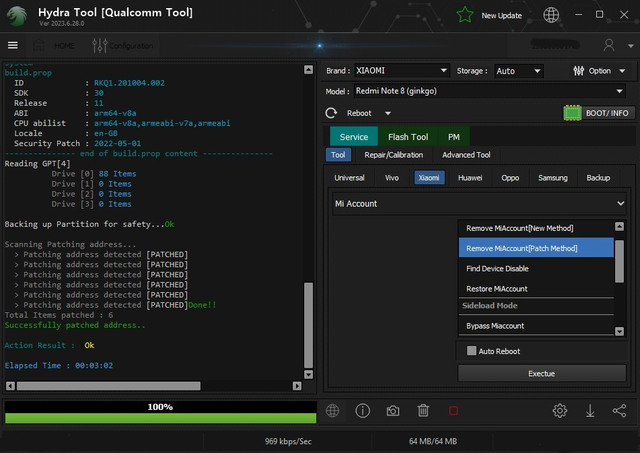Click the log horizontal scrollbar thumb
640x453 pixels.
click(109, 386)
